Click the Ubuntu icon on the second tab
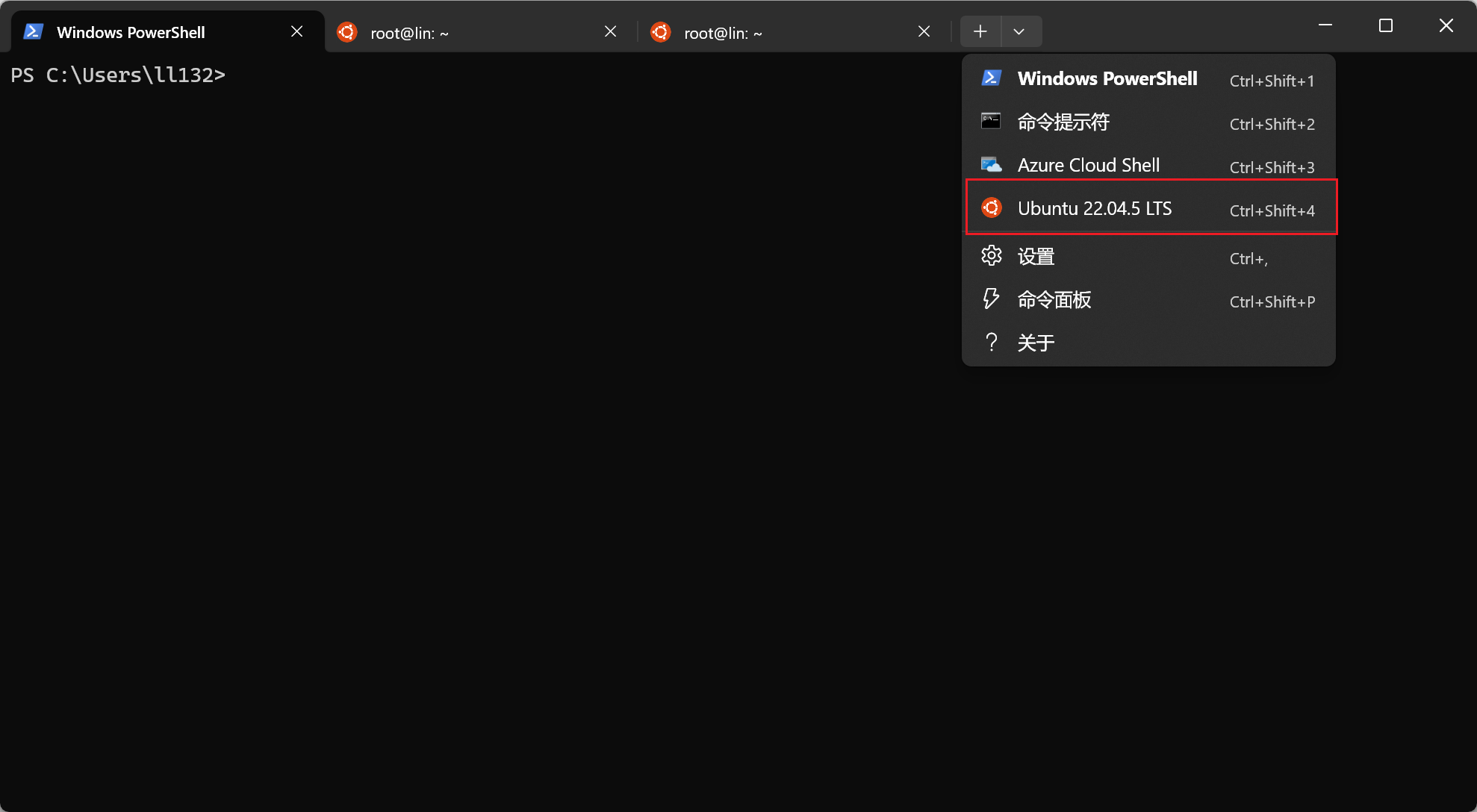 tap(346, 32)
